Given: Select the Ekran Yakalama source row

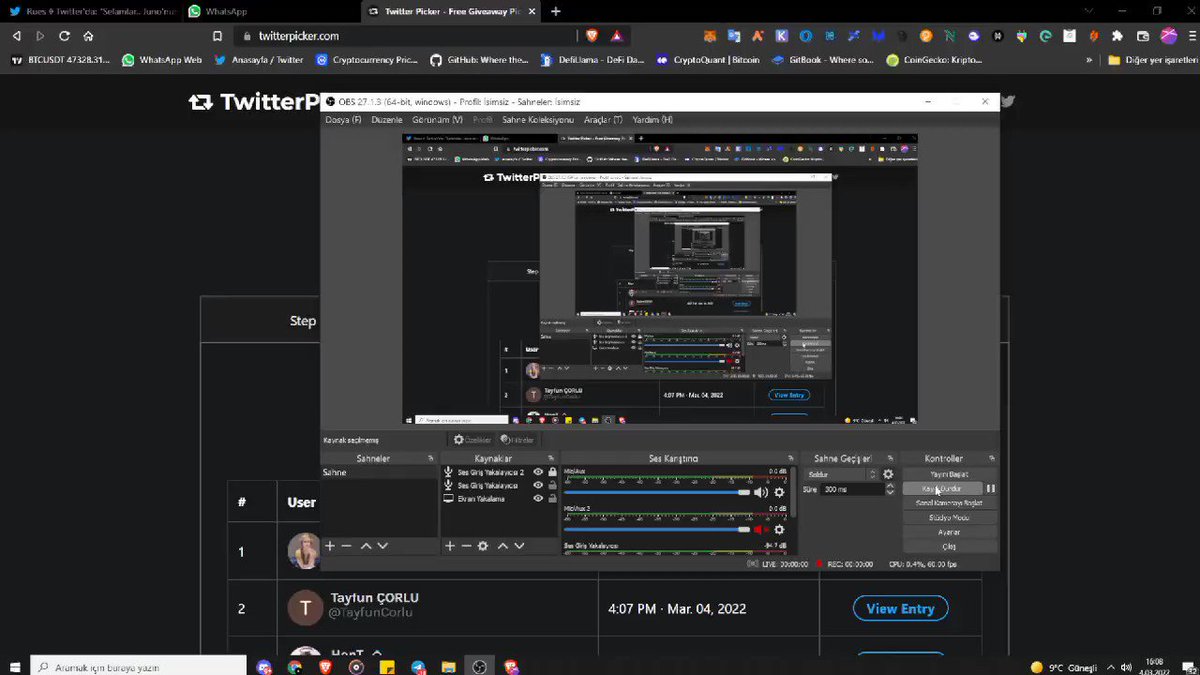Looking at the screenshot, I should click(500, 498).
